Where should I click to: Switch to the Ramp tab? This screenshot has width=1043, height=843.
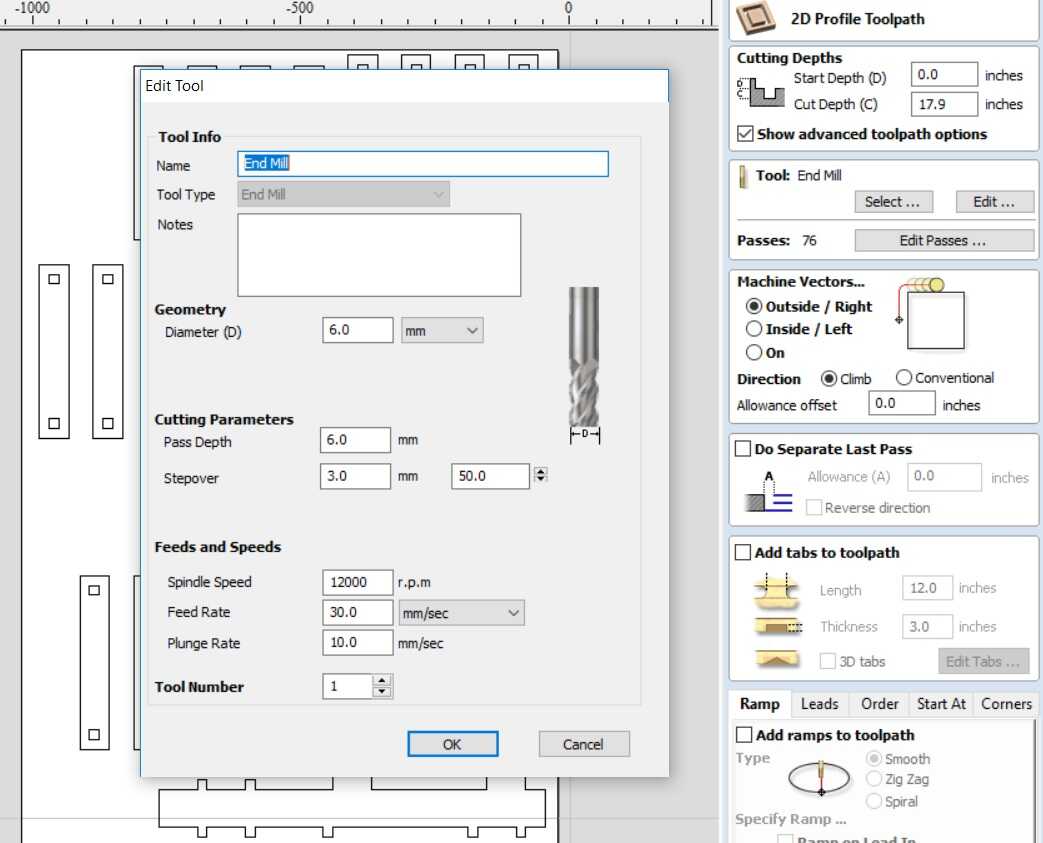[x=760, y=703]
